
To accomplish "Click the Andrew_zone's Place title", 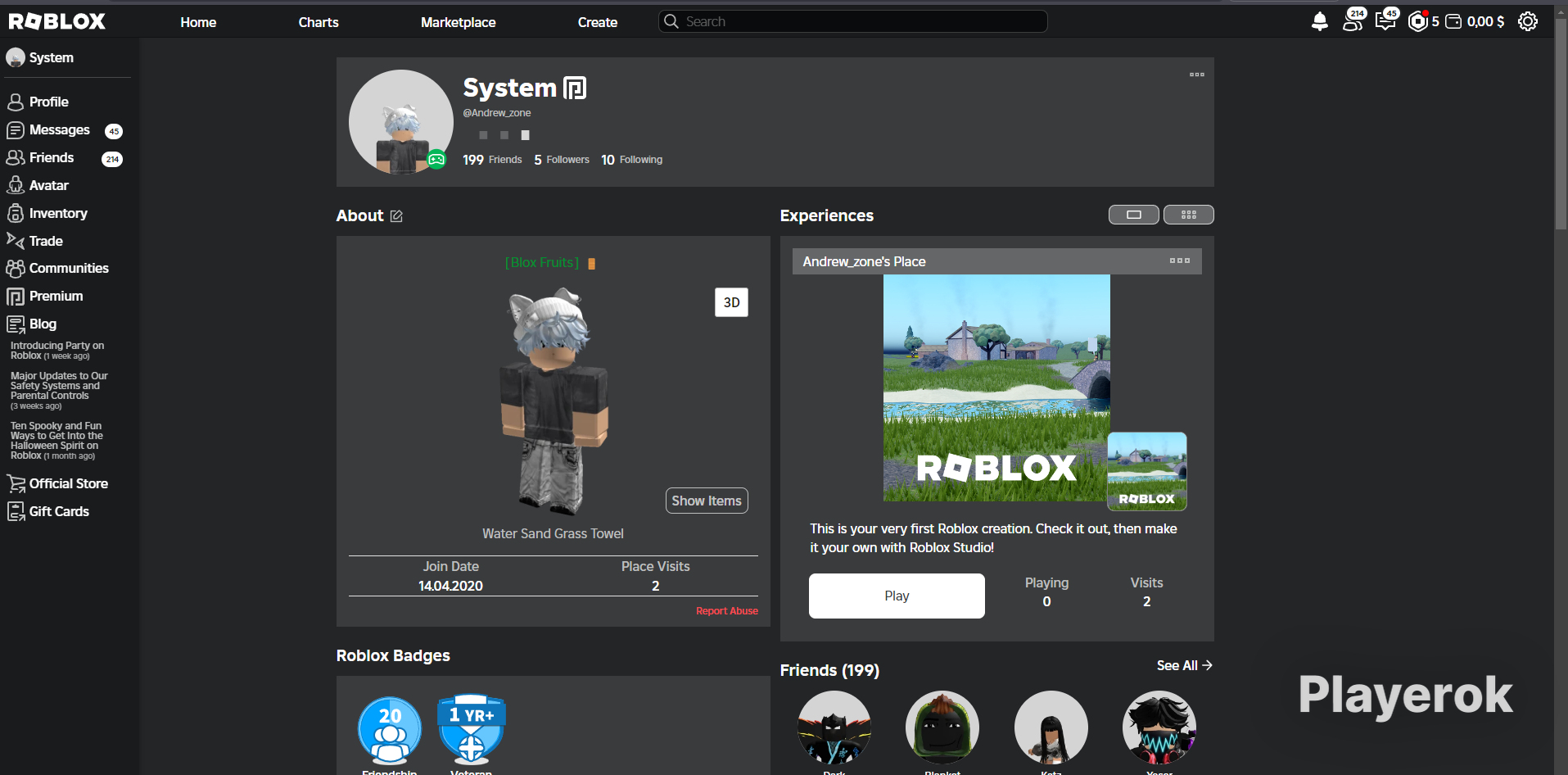I will (864, 261).
